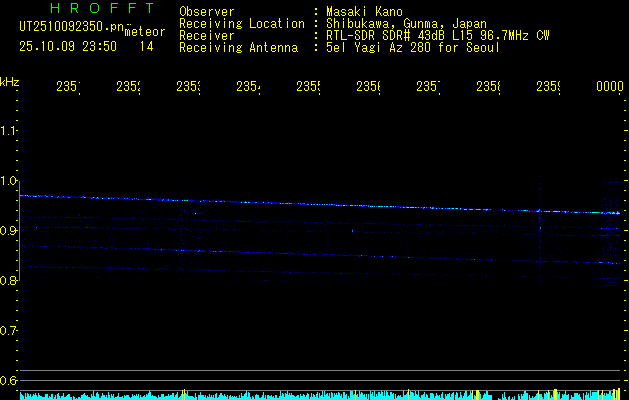
Task: Select the 0000 time axis marker
Action: pos(609,88)
